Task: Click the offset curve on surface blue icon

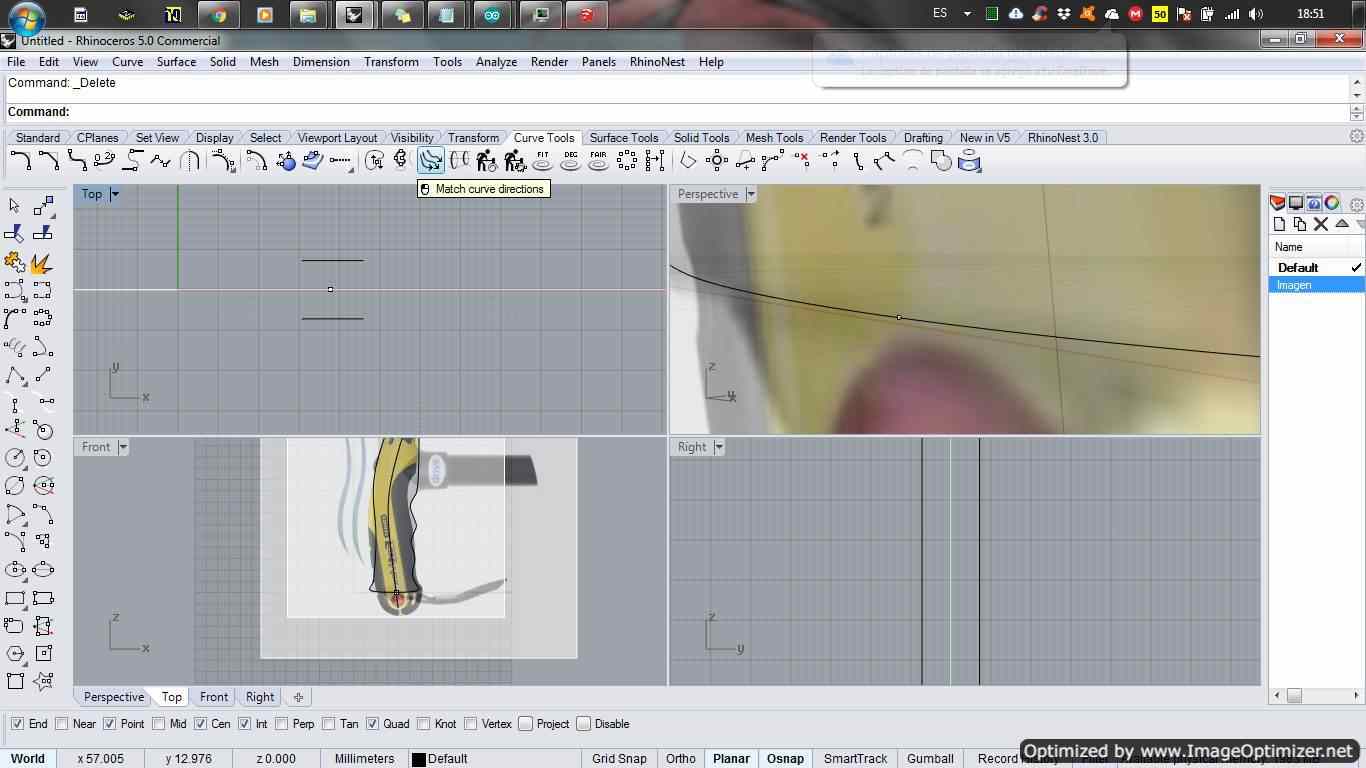Action: coord(313,160)
